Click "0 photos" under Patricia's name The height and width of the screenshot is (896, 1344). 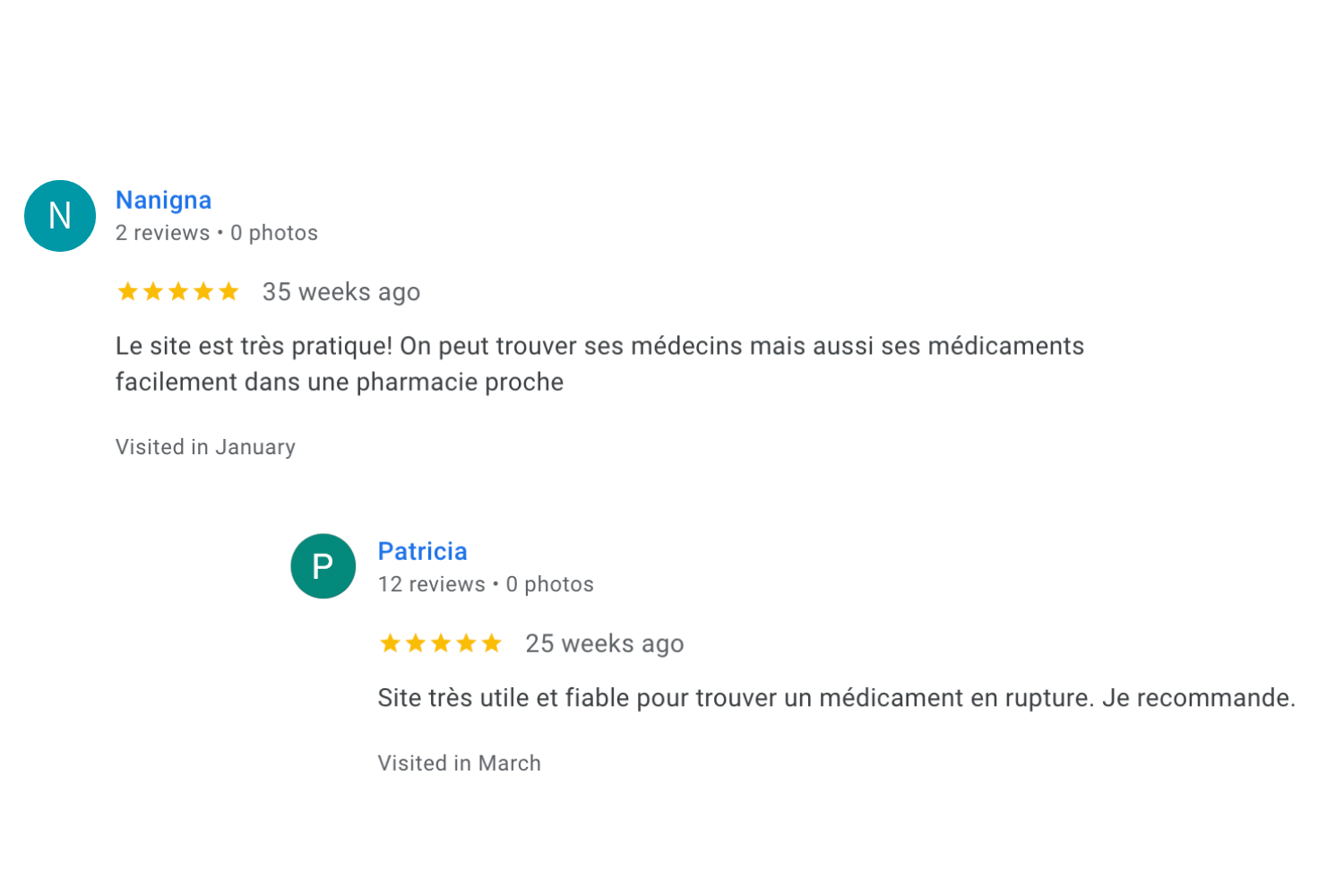549,584
